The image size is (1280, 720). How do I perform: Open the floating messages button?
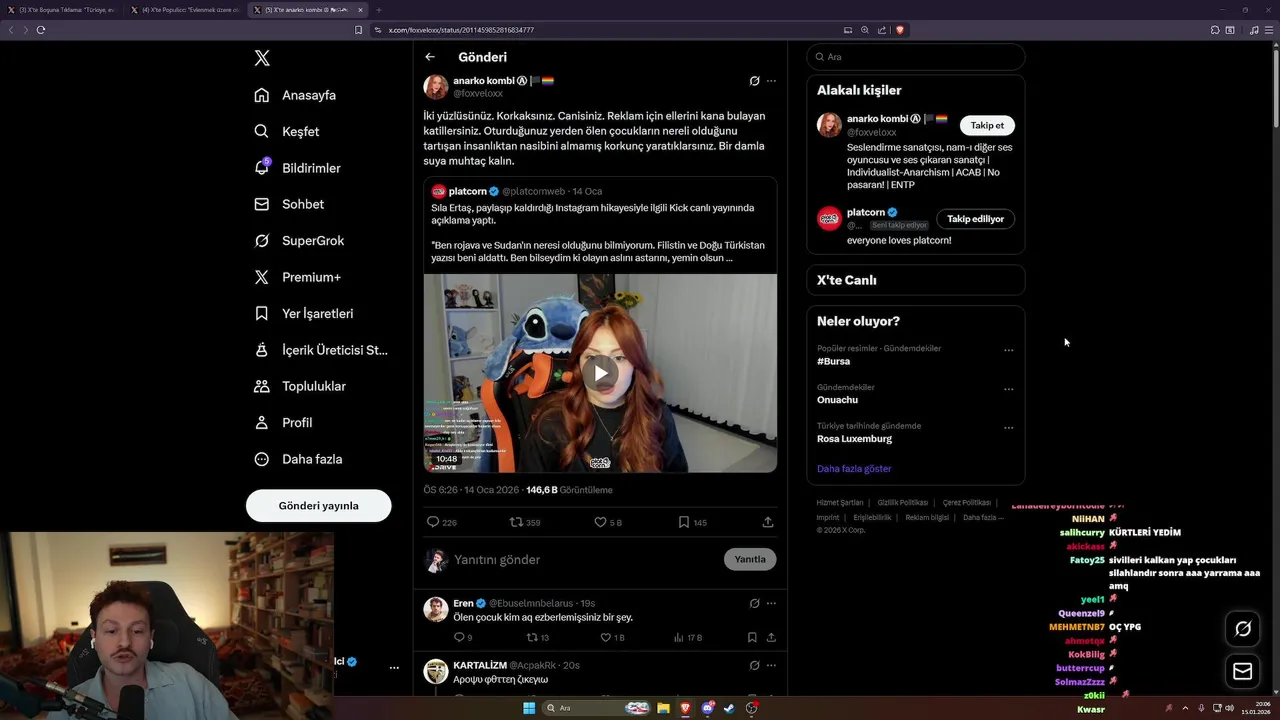(x=1243, y=671)
